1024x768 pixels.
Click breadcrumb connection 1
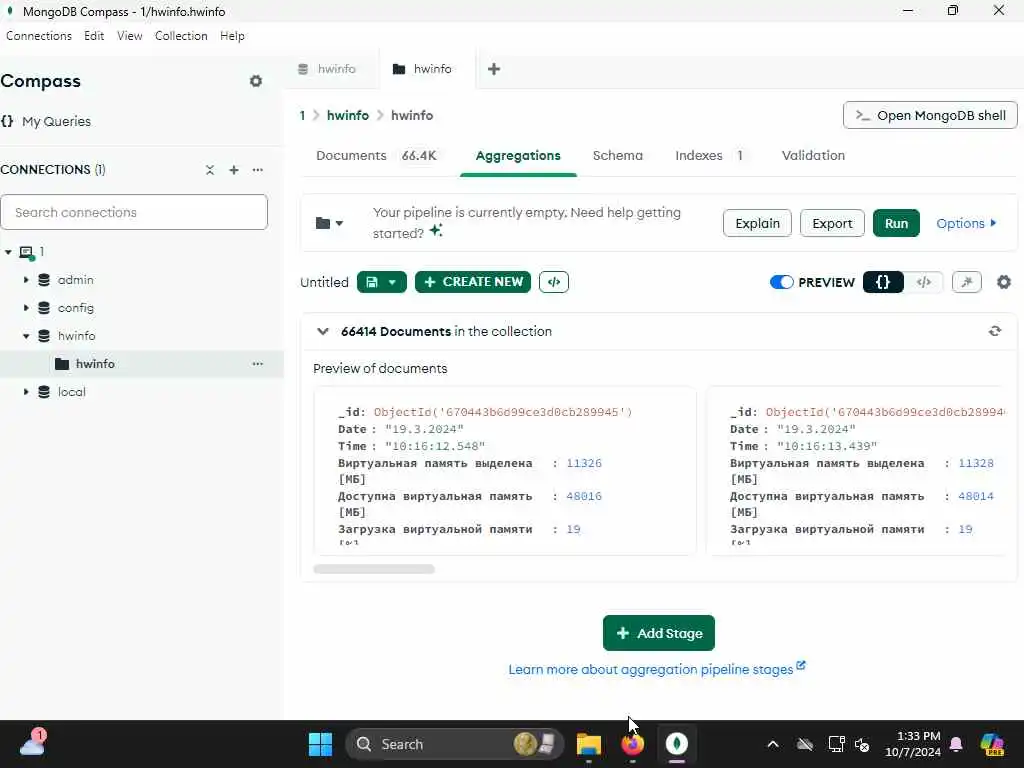[x=302, y=116]
